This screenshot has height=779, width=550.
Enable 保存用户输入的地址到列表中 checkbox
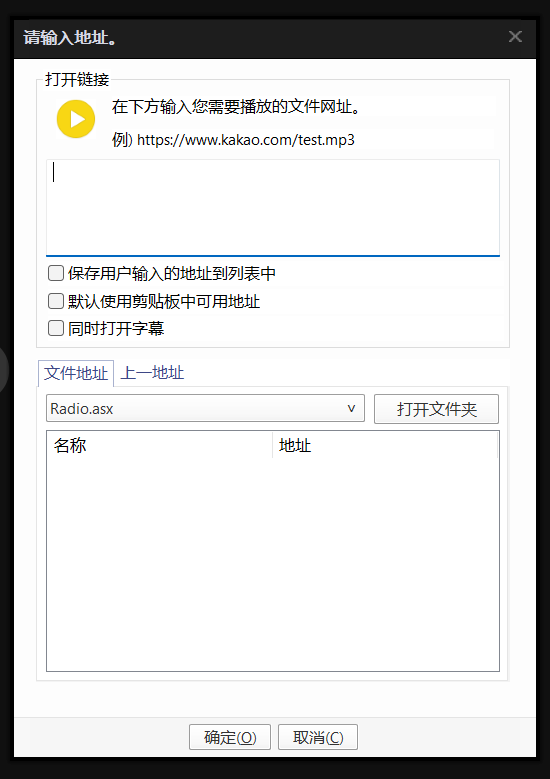point(56,273)
